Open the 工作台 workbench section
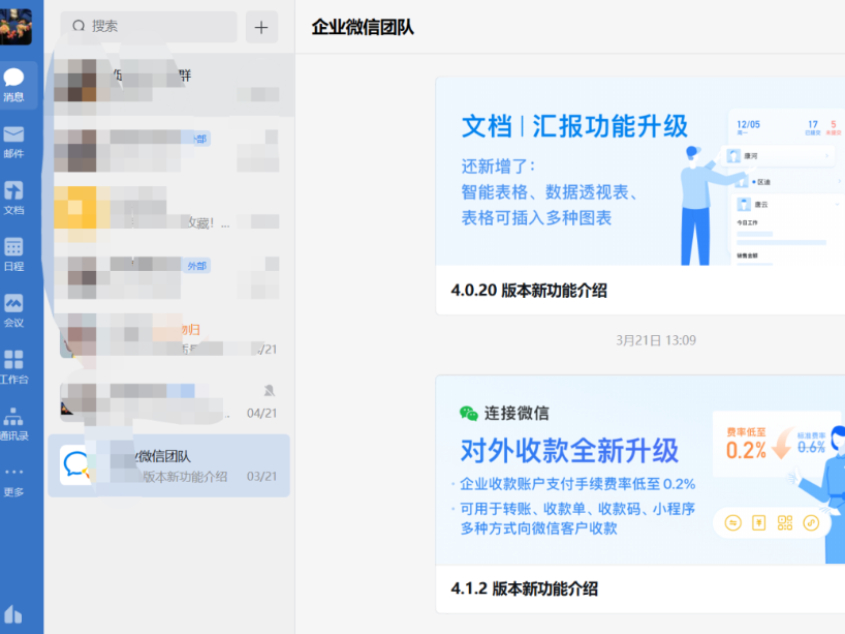The width and height of the screenshot is (845, 634). 14,367
